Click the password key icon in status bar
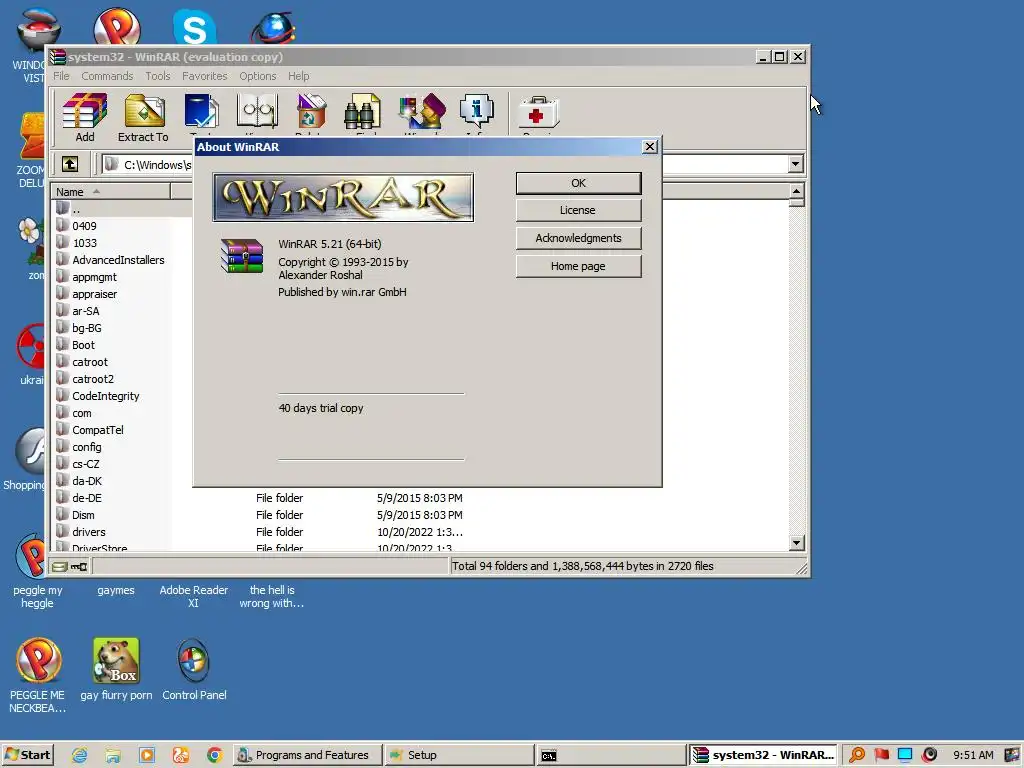Viewport: 1024px width, 768px height. point(79,566)
